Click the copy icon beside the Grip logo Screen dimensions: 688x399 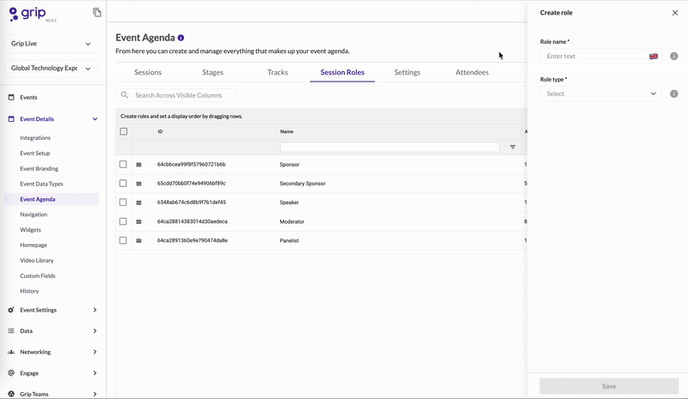coord(97,12)
